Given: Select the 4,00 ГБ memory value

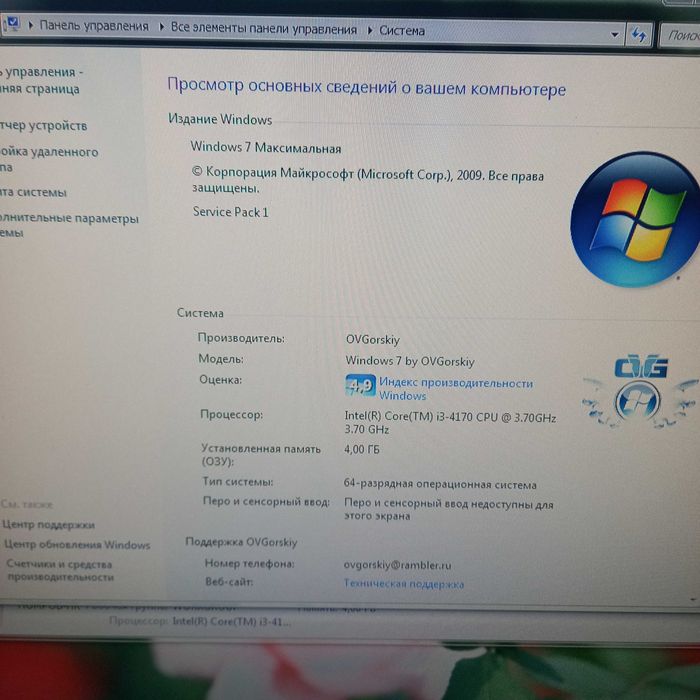Looking at the screenshot, I should pyautogui.click(x=362, y=449).
